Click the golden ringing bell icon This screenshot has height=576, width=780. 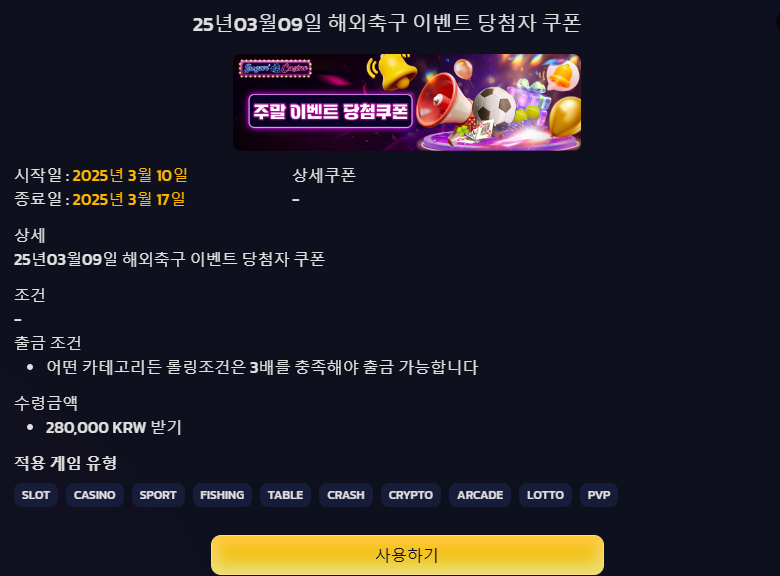point(393,71)
